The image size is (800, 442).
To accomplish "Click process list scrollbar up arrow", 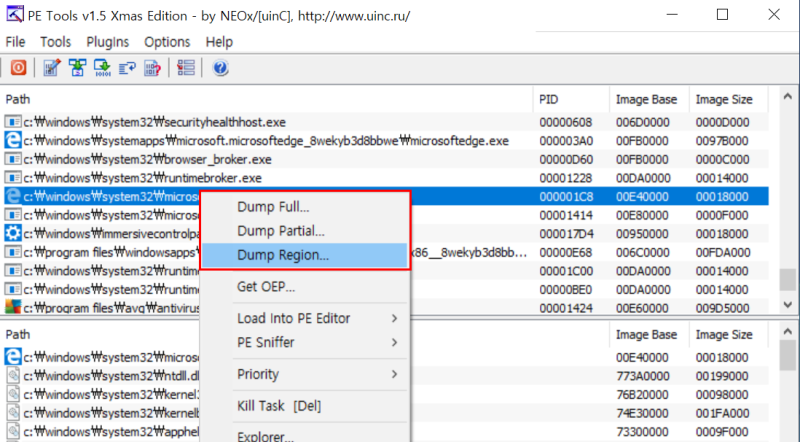I will [x=788, y=96].
